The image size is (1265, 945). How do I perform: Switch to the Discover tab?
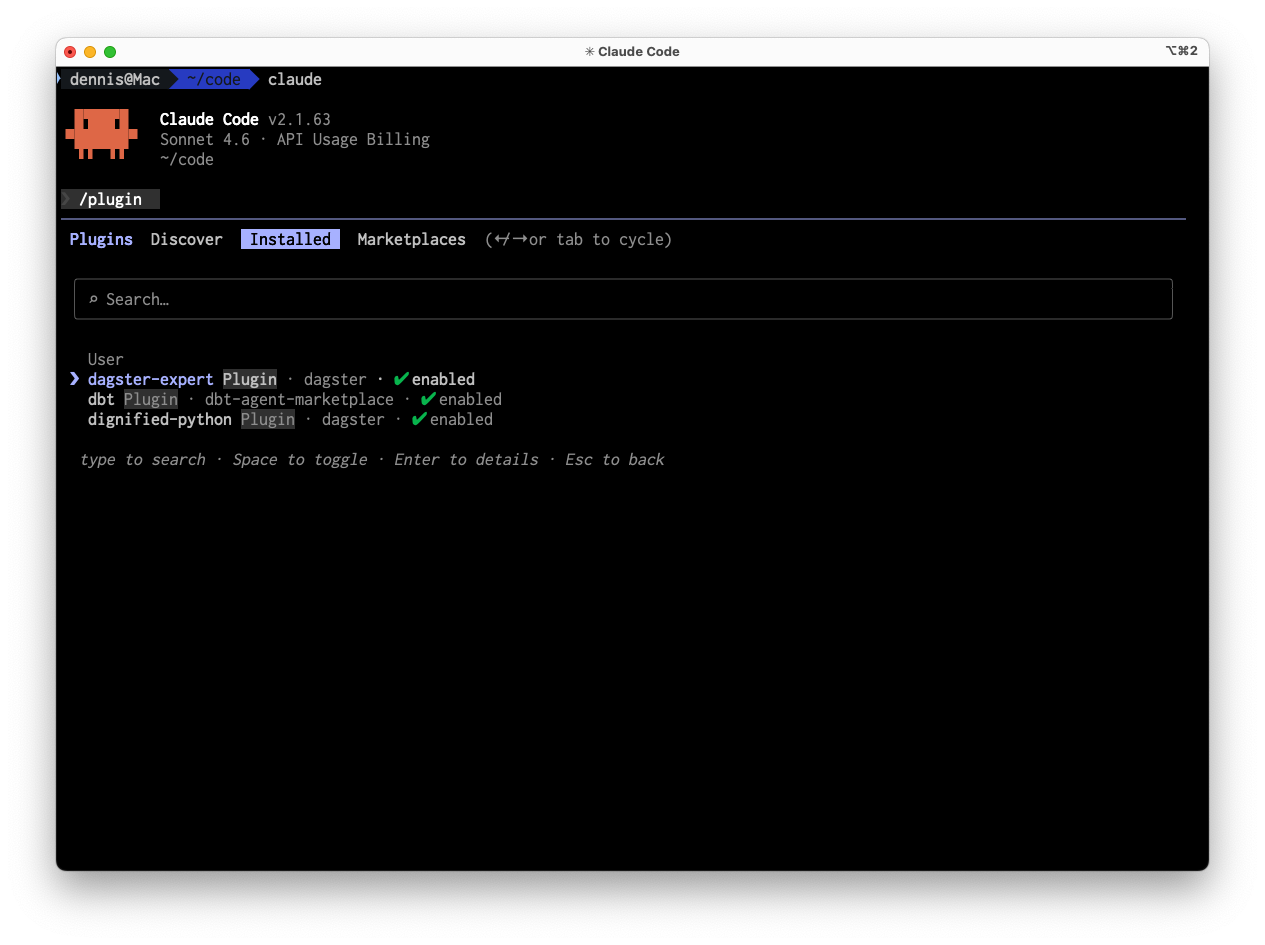(x=186, y=239)
